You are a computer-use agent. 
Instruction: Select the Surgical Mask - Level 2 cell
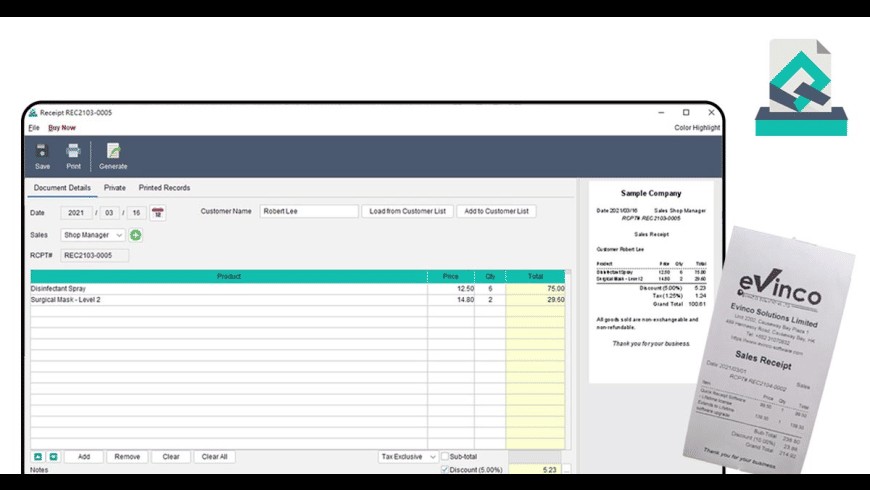point(229,300)
